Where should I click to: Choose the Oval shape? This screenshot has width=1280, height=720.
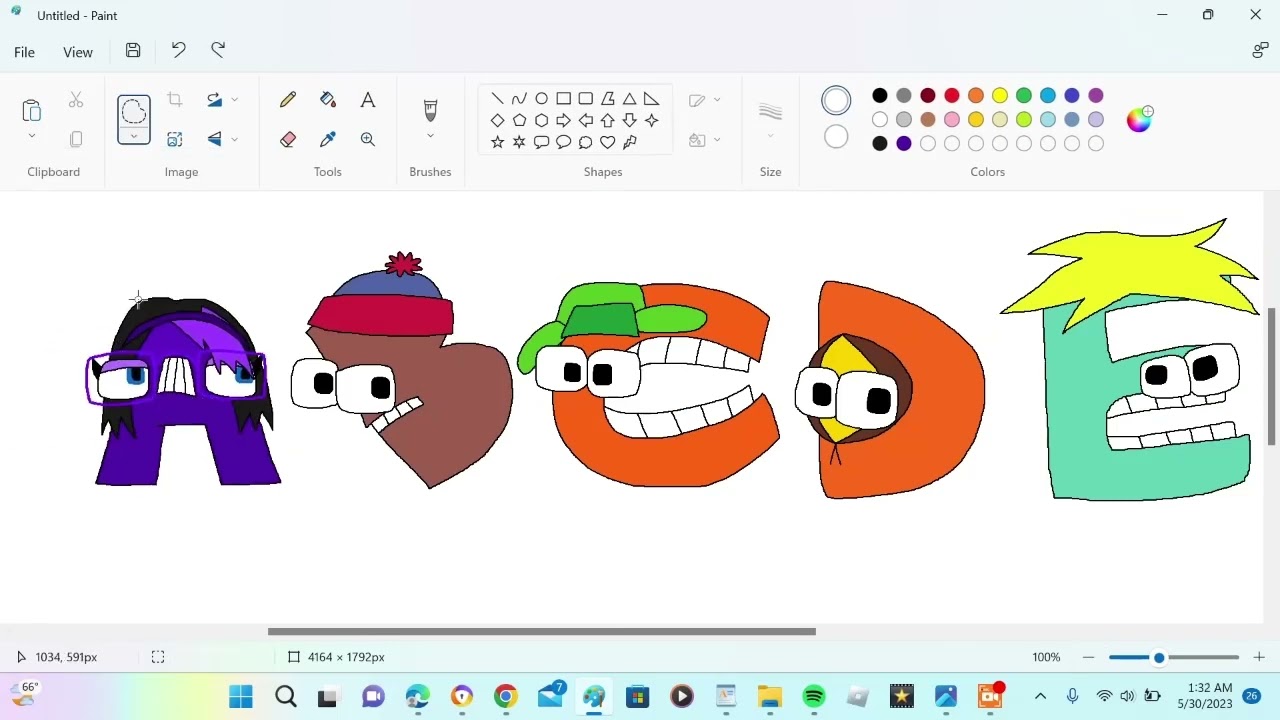point(541,98)
